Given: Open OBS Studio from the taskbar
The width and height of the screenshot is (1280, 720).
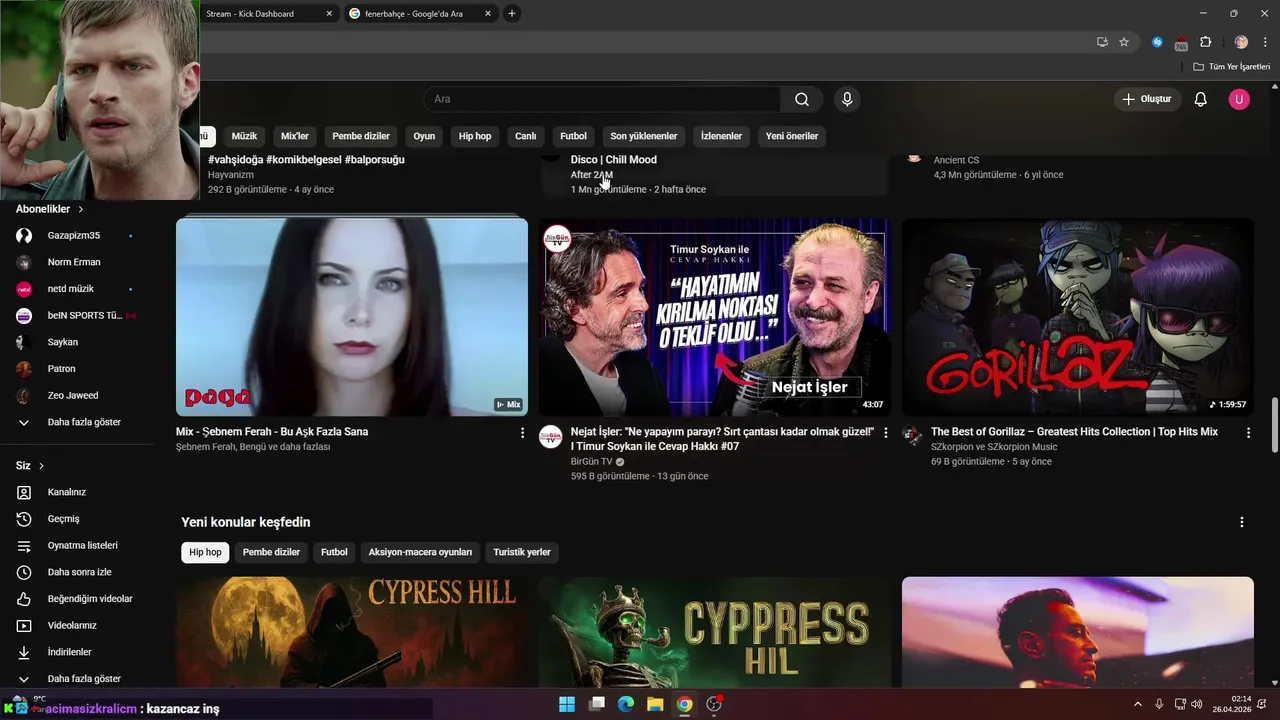Looking at the screenshot, I should [714, 704].
